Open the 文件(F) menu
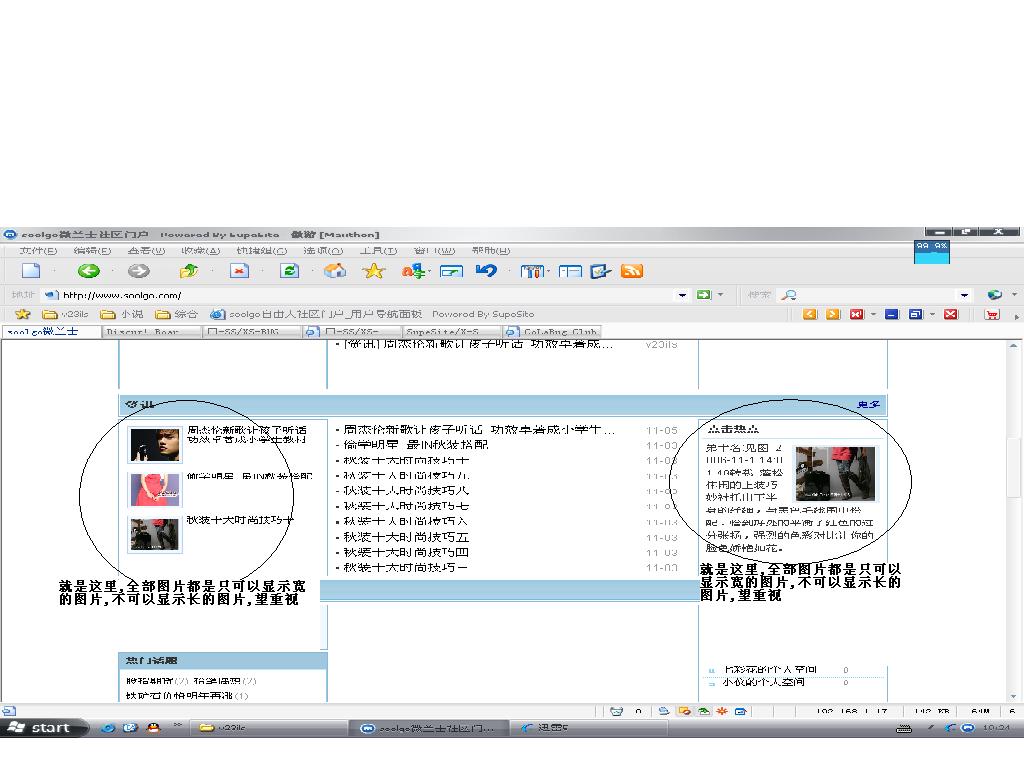The height and width of the screenshot is (768, 1024). point(38,250)
